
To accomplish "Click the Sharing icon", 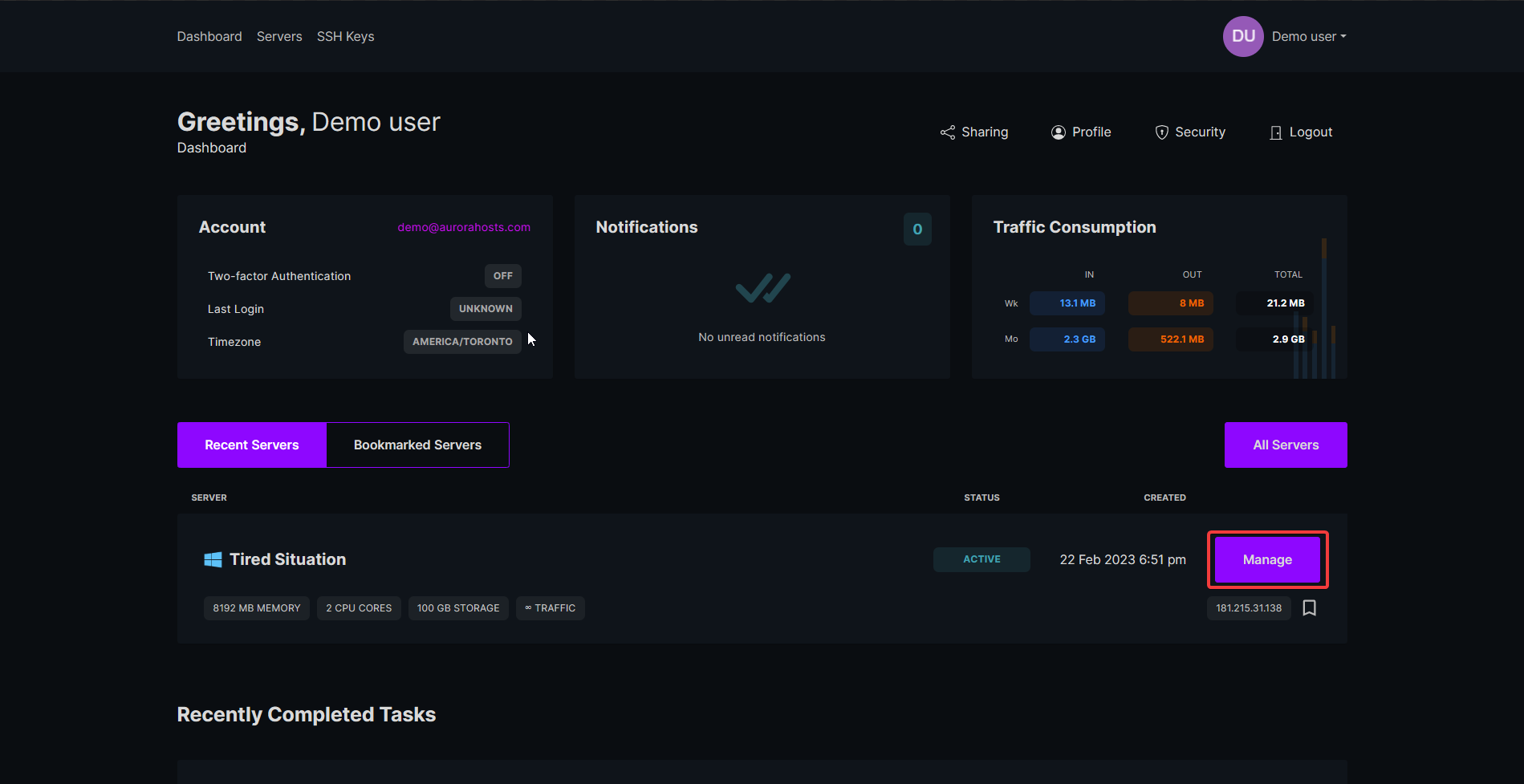I will click(948, 132).
